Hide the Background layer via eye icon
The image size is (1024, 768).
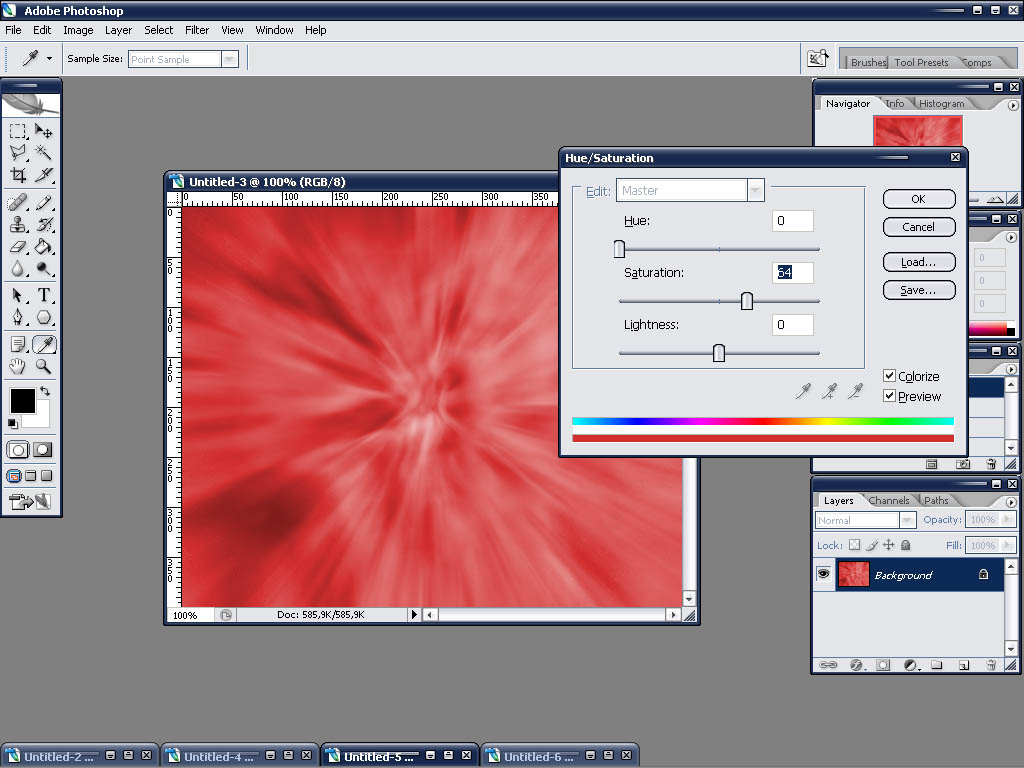pos(824,575)
